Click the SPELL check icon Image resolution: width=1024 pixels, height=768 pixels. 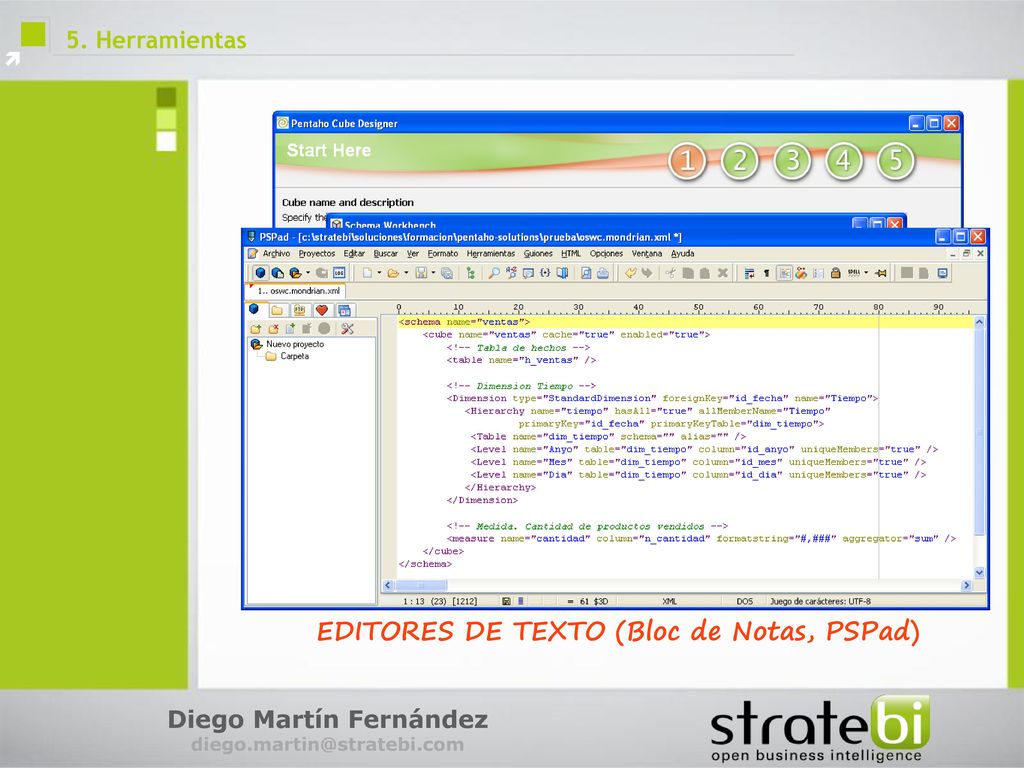[x=854, y=272]
